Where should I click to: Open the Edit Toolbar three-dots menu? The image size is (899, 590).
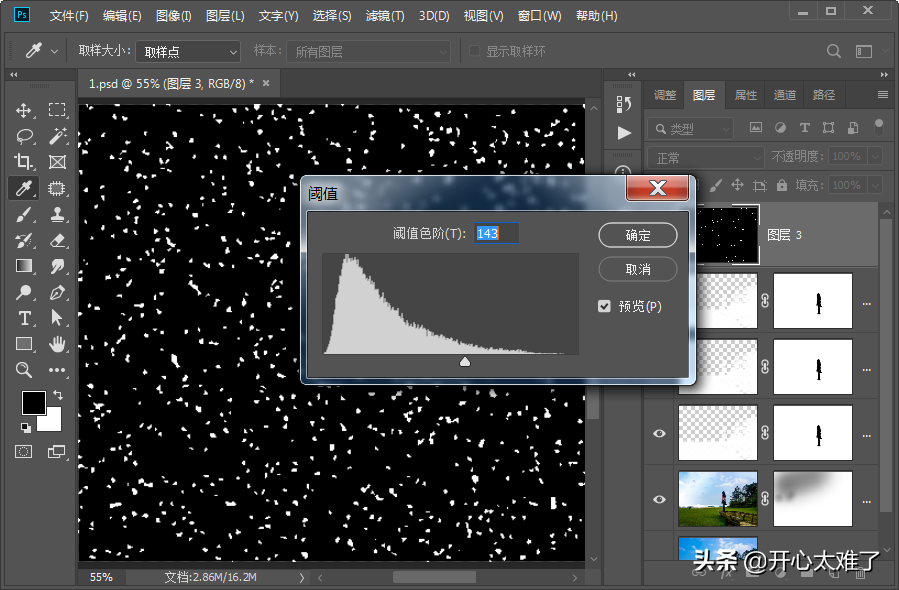(x=57, y=370)
